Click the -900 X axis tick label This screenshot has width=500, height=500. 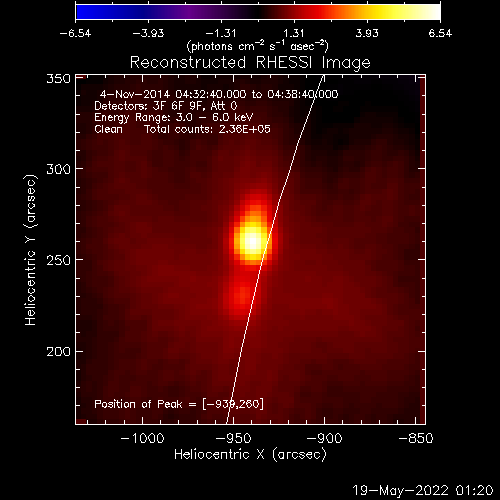[x=324, y=438]
